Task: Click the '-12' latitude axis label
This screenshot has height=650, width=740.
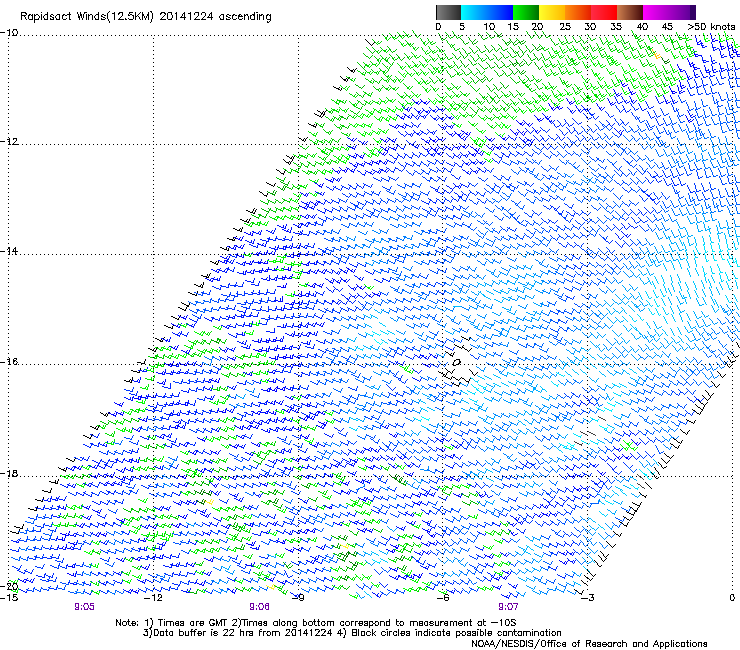Action: pyautogui.click(x=9, y=142)
